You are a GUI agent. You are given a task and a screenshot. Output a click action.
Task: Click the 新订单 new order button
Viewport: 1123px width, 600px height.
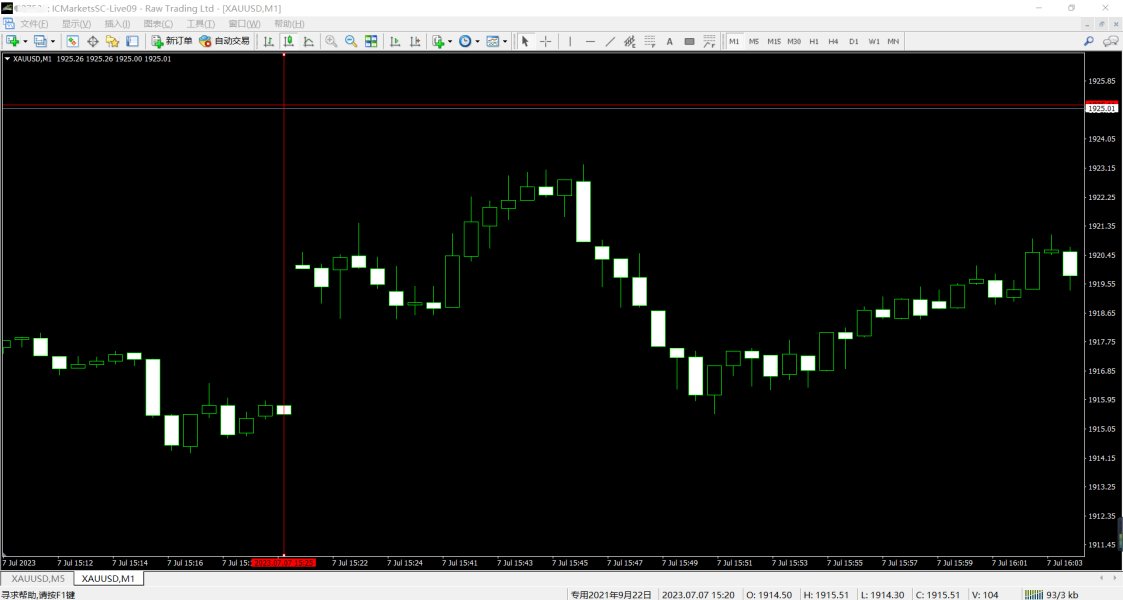tap(172, 42)
